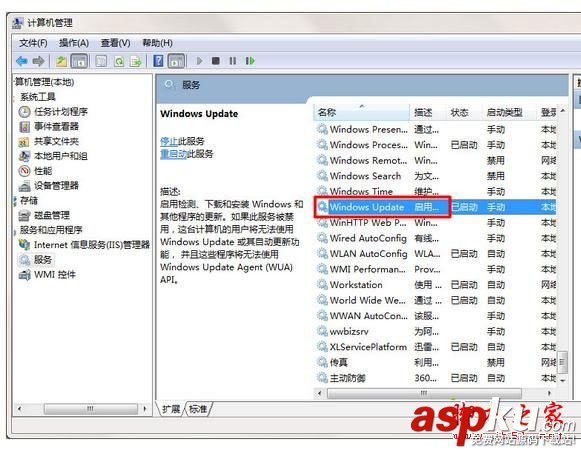Screen dimensions: 581x452
Task: Click the 停止 this service link
Action: (x=169, y=141)
